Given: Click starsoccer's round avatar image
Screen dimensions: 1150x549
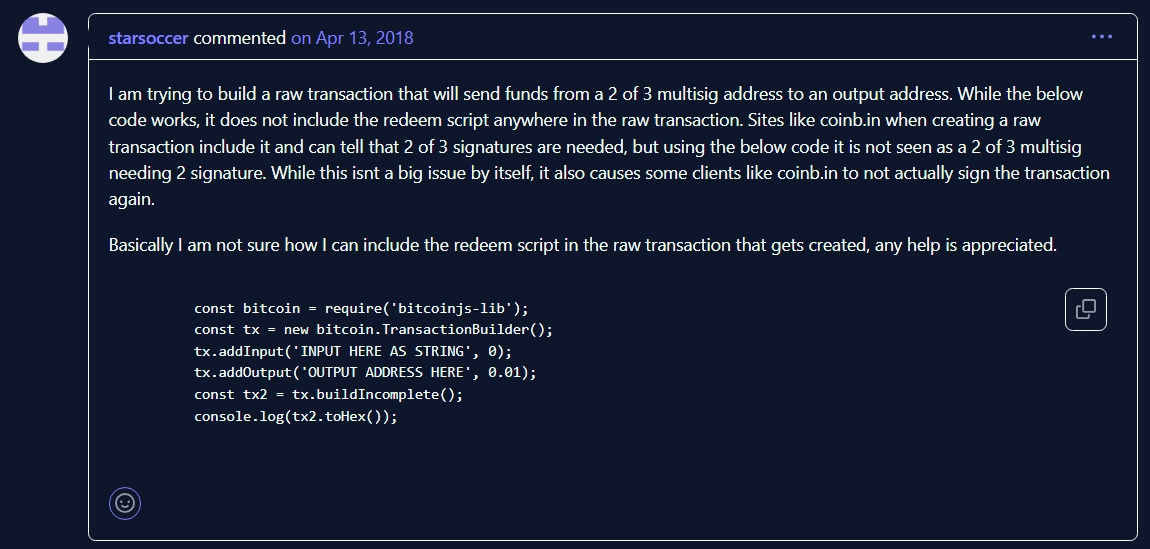Looking at the screenshot, I should pyautogui.click(x=43, y=37).
